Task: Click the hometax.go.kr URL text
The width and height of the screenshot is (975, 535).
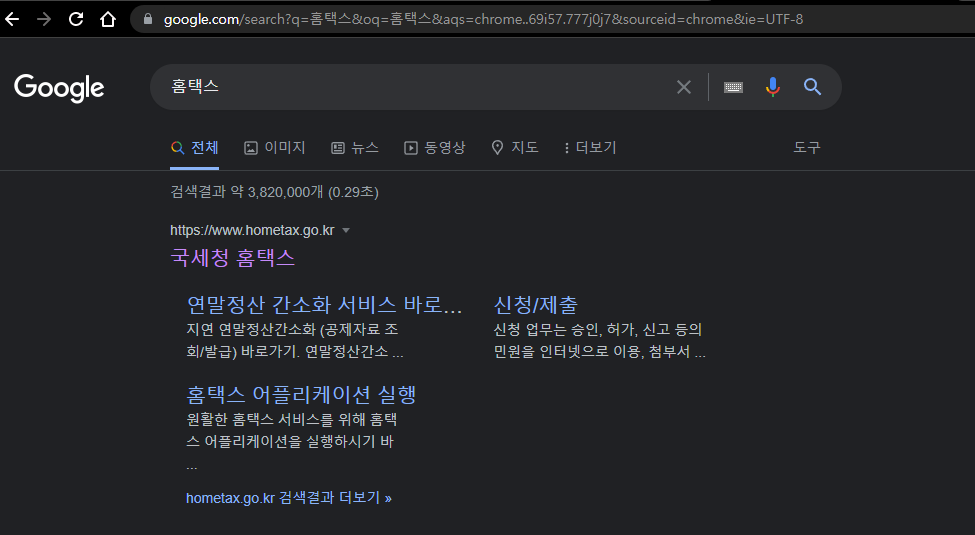Action: [x=252, y=230]
